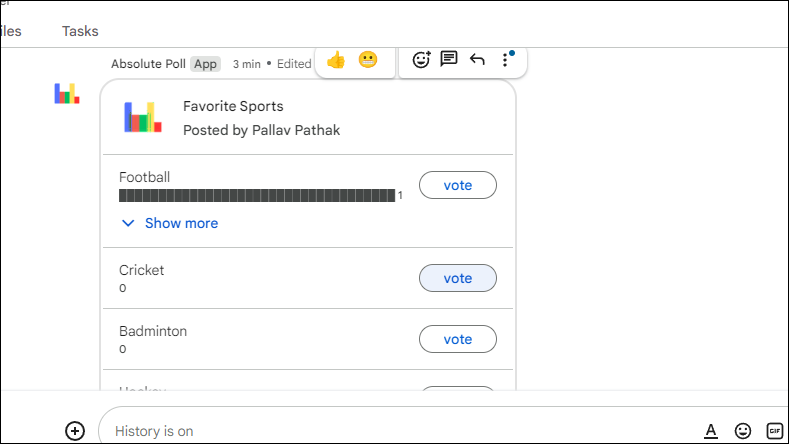Vote for Football in the poll
Viewport: 789px width, 444px height.
tap(457, 185)
